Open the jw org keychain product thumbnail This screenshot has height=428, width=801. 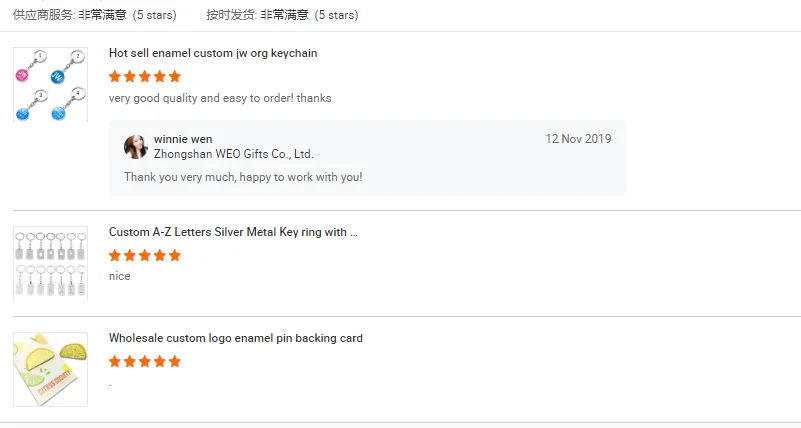(x=50, y=84)
